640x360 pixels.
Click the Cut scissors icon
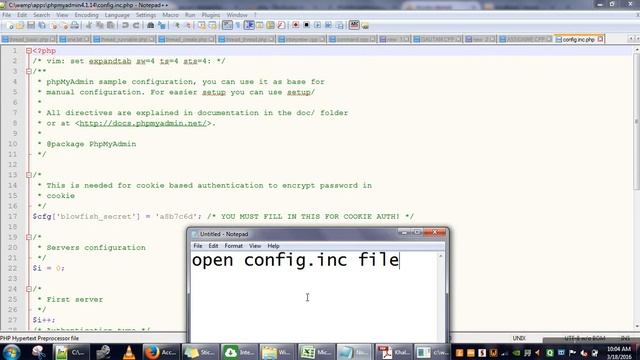[89, 25]
